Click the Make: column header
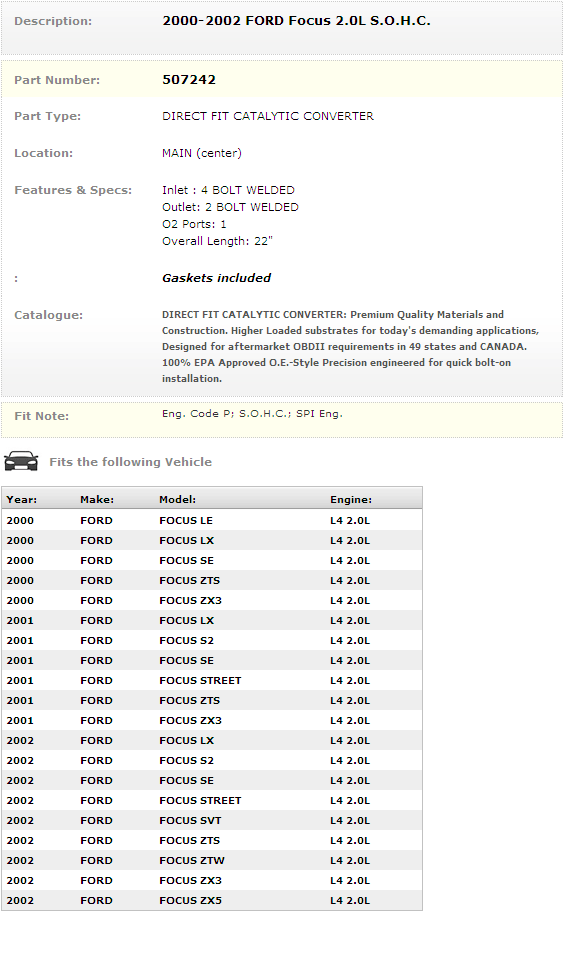Image resolution: width=570 pixels, height=961 pixels. click(97, 499)
